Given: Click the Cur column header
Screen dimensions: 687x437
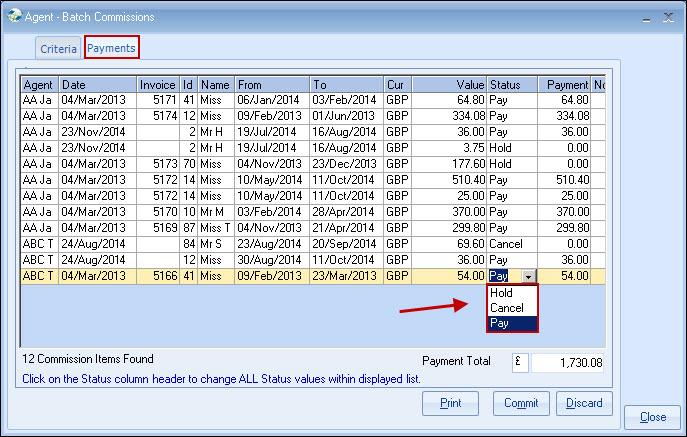Looking at the screenshot, I should click(397, 85).
